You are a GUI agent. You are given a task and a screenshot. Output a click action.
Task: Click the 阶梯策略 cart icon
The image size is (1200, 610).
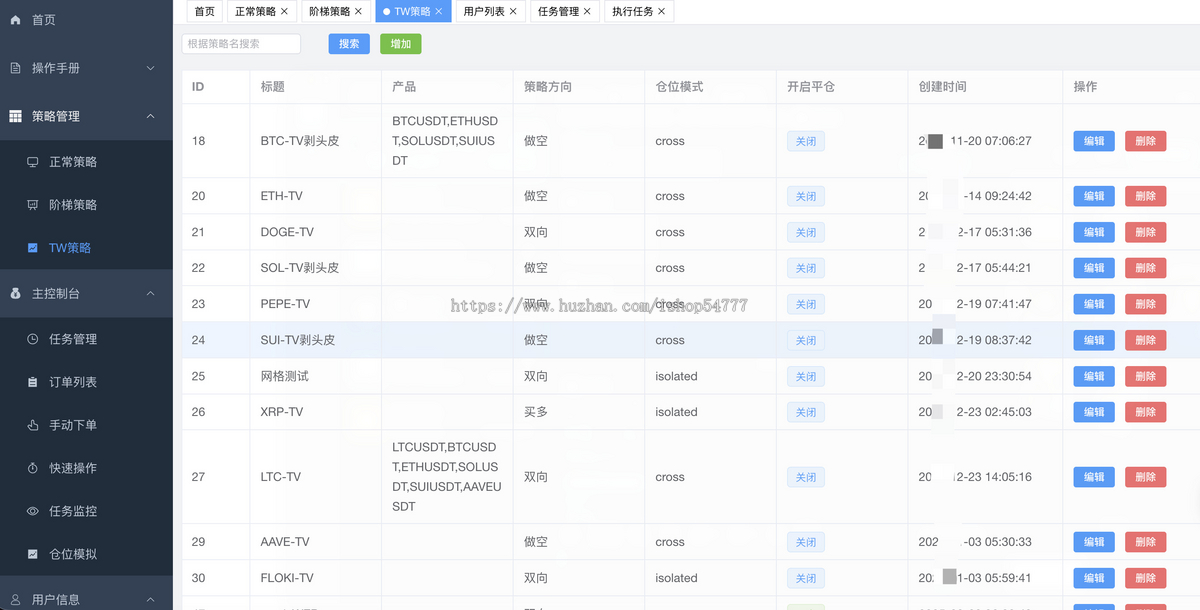(32, 205)
